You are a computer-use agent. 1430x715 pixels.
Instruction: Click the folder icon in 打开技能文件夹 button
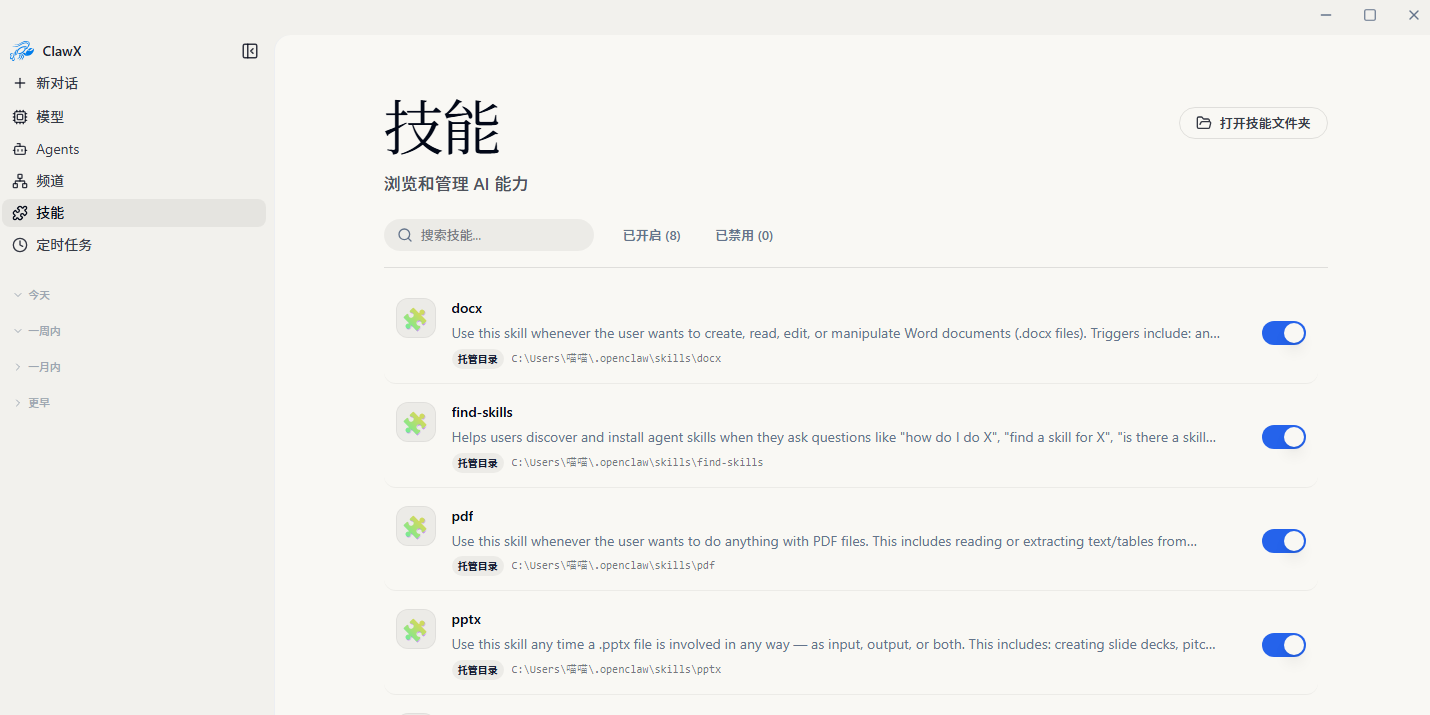tap(1203, 123)
